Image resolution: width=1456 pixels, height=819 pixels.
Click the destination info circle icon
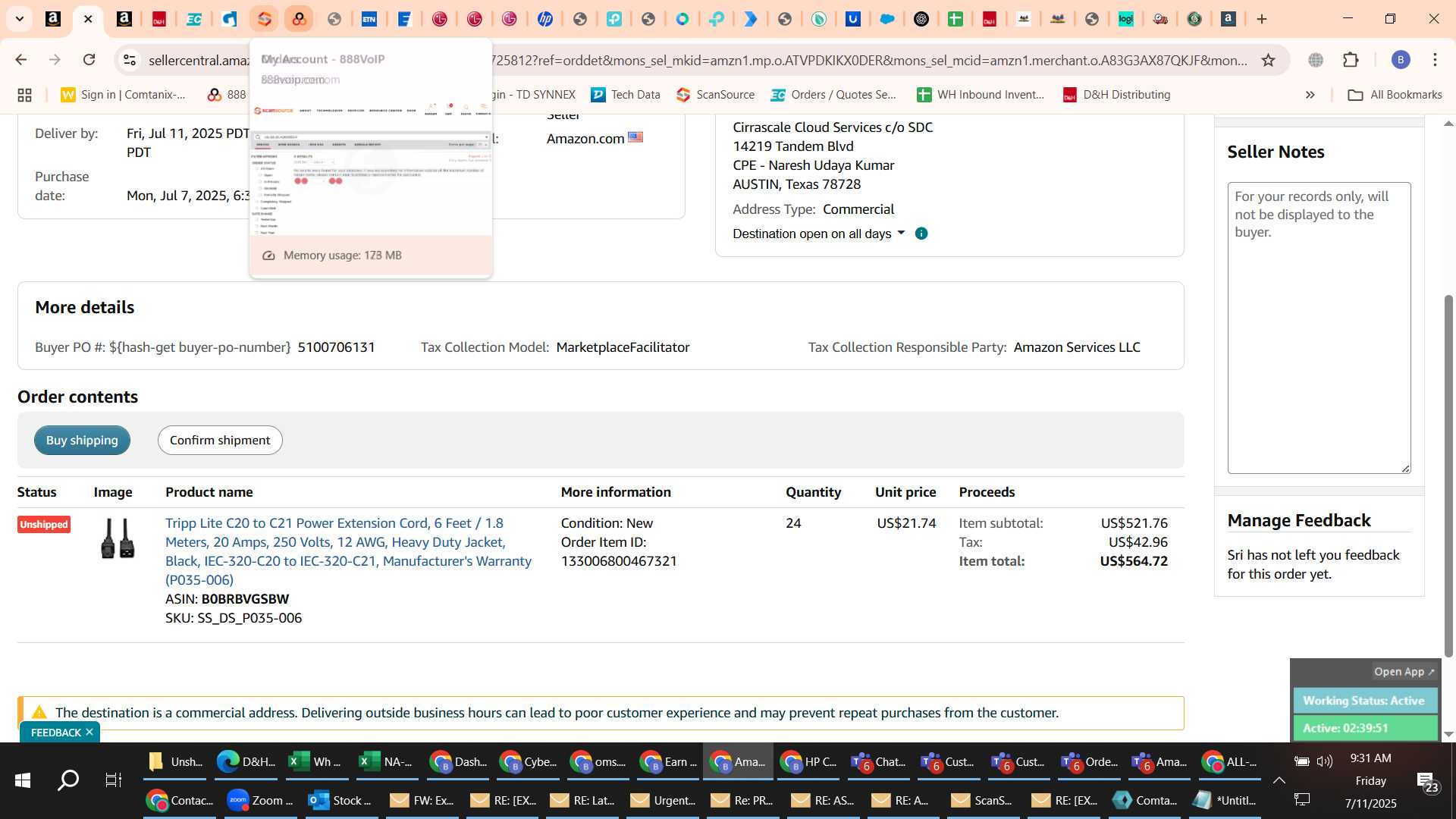pyautogui.click(x=921, y=234)
